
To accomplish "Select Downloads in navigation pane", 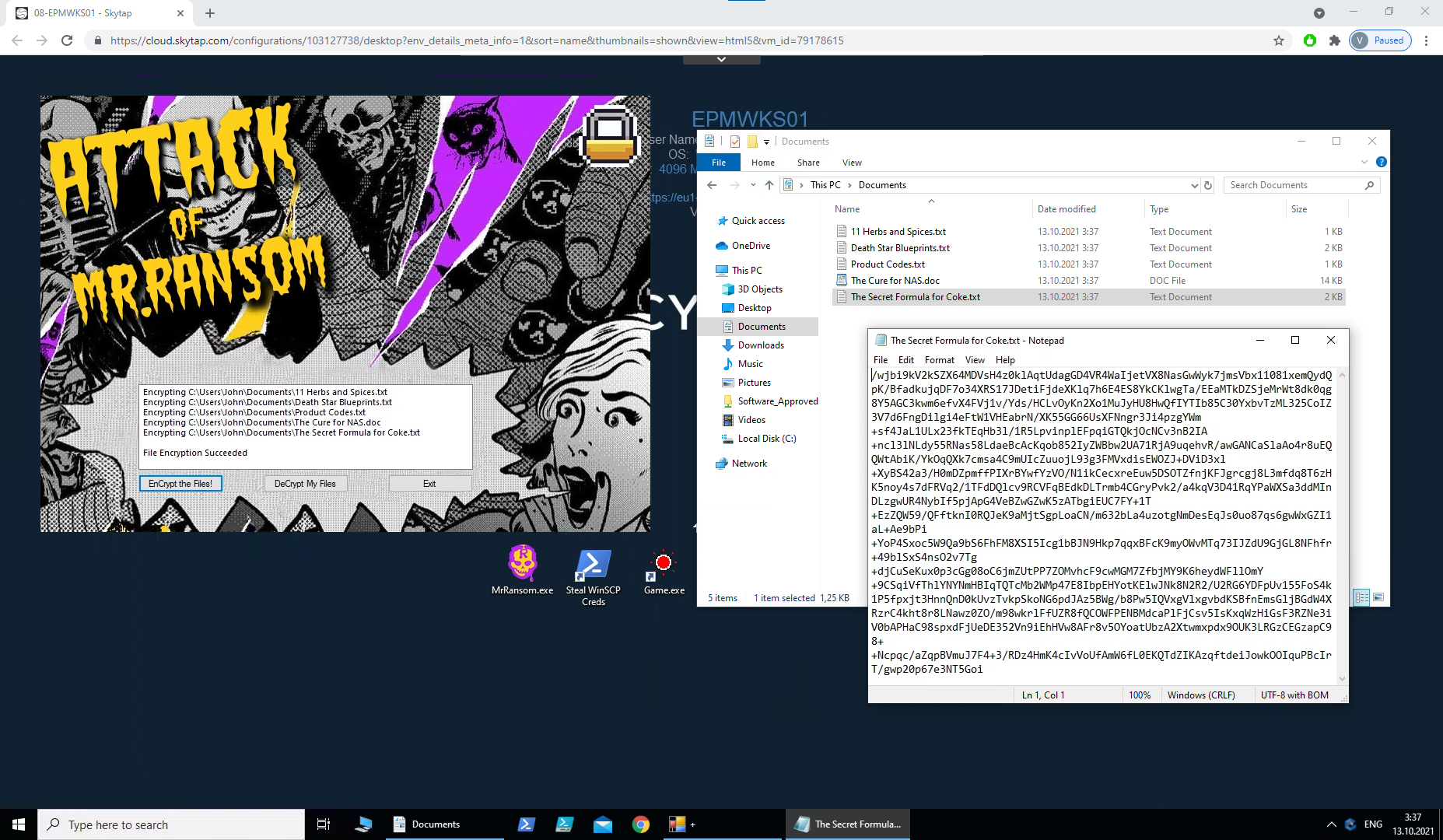I will 761,345.
